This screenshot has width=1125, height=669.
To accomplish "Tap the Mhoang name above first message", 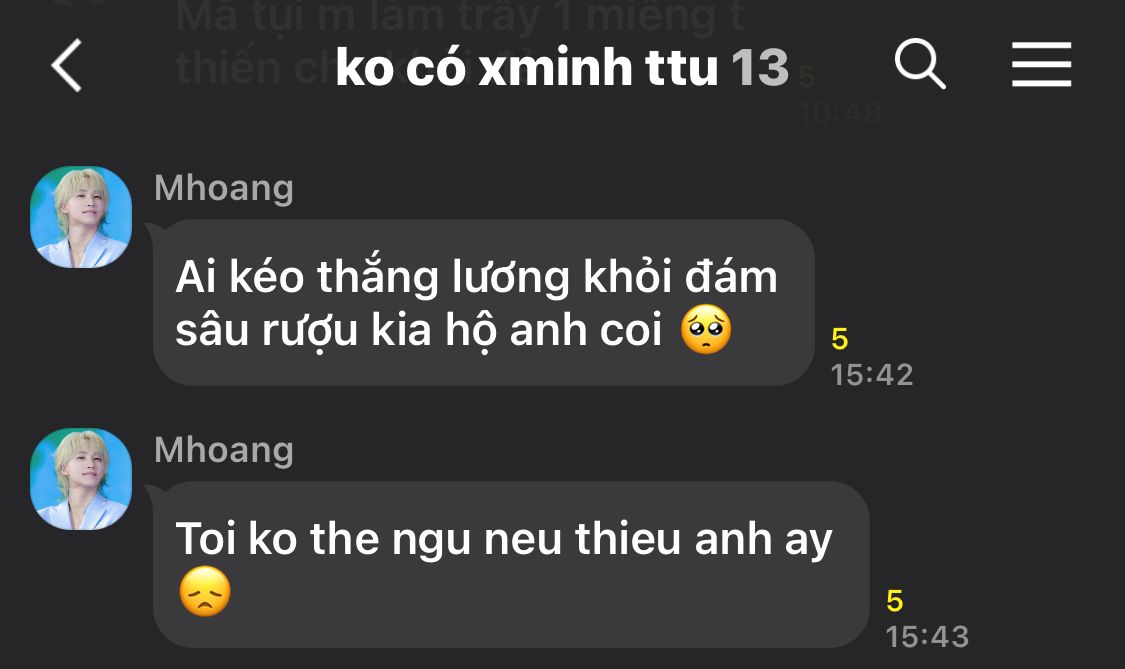I will tap(224, 188).
